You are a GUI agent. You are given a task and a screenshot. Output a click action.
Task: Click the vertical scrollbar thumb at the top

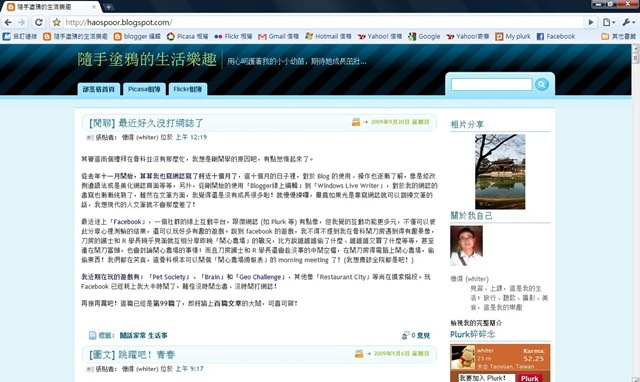(636, 58)
